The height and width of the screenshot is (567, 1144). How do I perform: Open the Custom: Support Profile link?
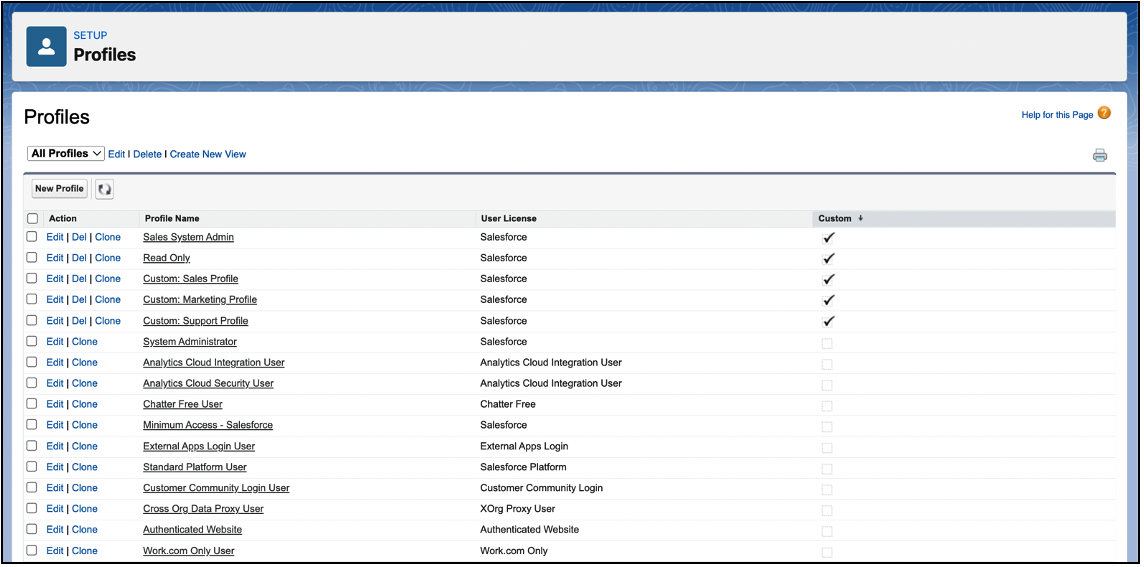[x=196, y=321]
